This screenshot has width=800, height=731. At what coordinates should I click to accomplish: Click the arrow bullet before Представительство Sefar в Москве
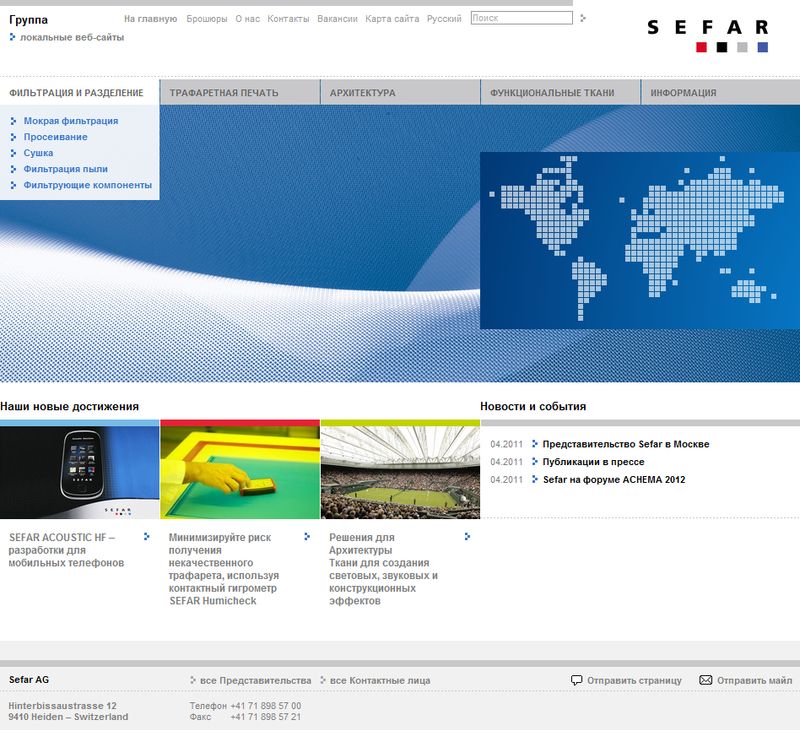coord(534,444)
